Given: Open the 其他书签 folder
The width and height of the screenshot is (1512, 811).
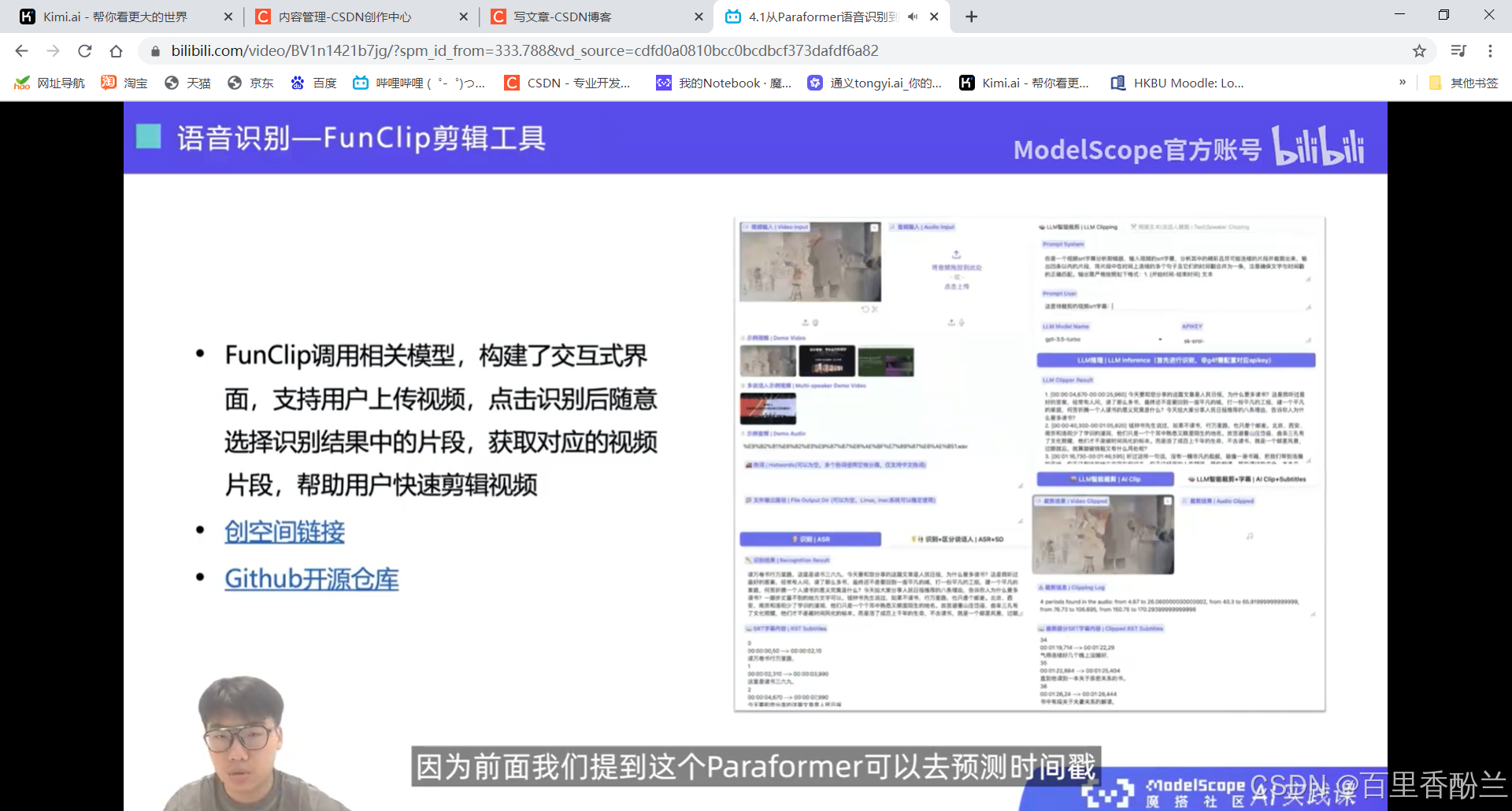Looking at the screenshot, I should pyautogui.click(x=1463, y=83).
